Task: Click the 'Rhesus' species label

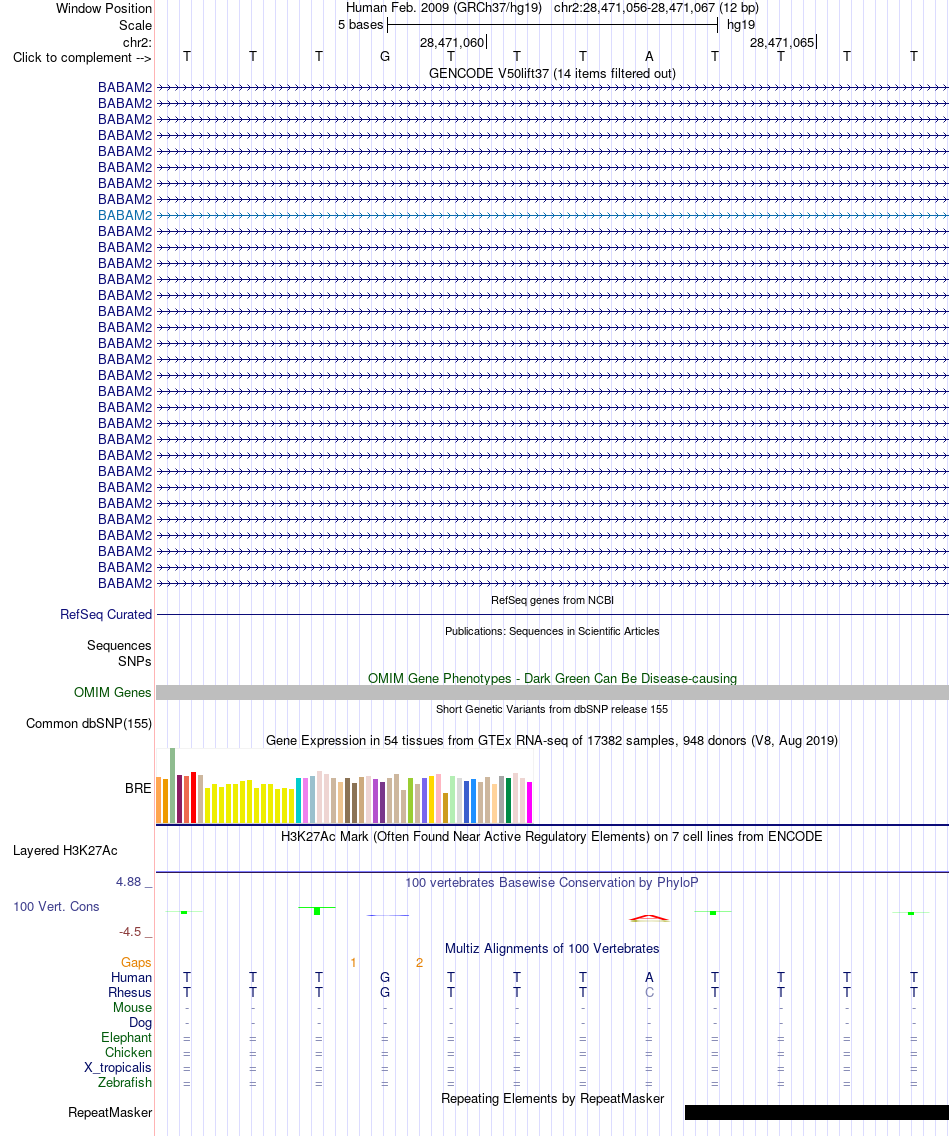Action: click(x=130, y=993)
